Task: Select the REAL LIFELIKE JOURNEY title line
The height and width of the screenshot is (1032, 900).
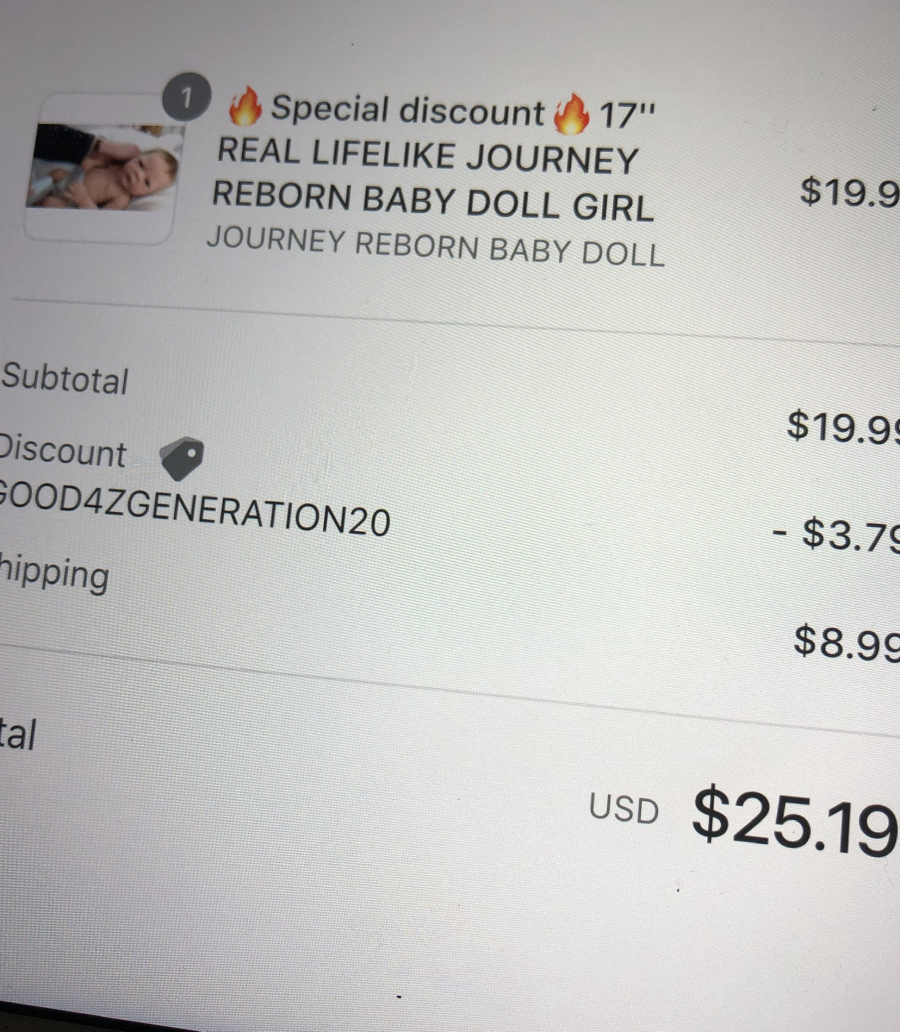Action: coord(428,156)
